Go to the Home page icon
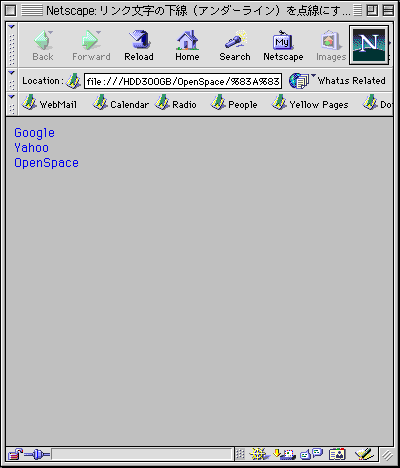 tap(187, 46)
